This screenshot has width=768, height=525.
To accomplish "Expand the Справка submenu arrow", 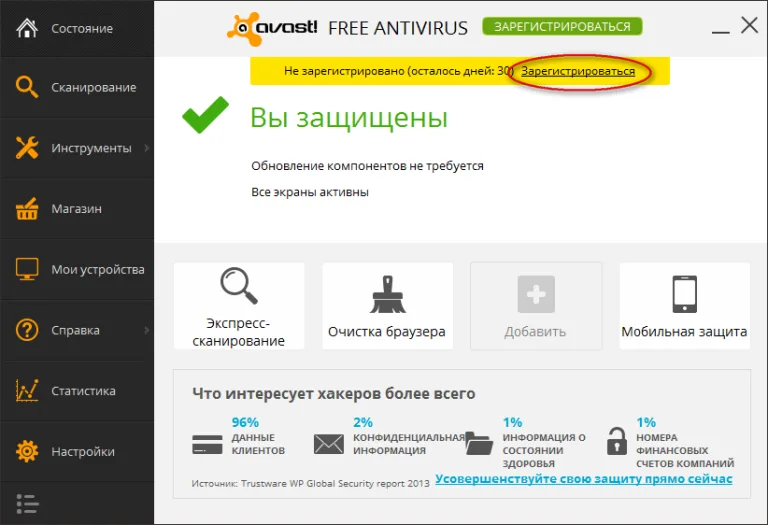I will tap(146, 331).
